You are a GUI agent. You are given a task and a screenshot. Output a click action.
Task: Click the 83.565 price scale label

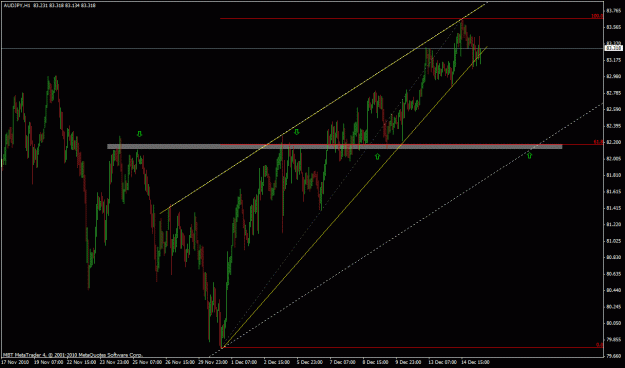point(614,27)
